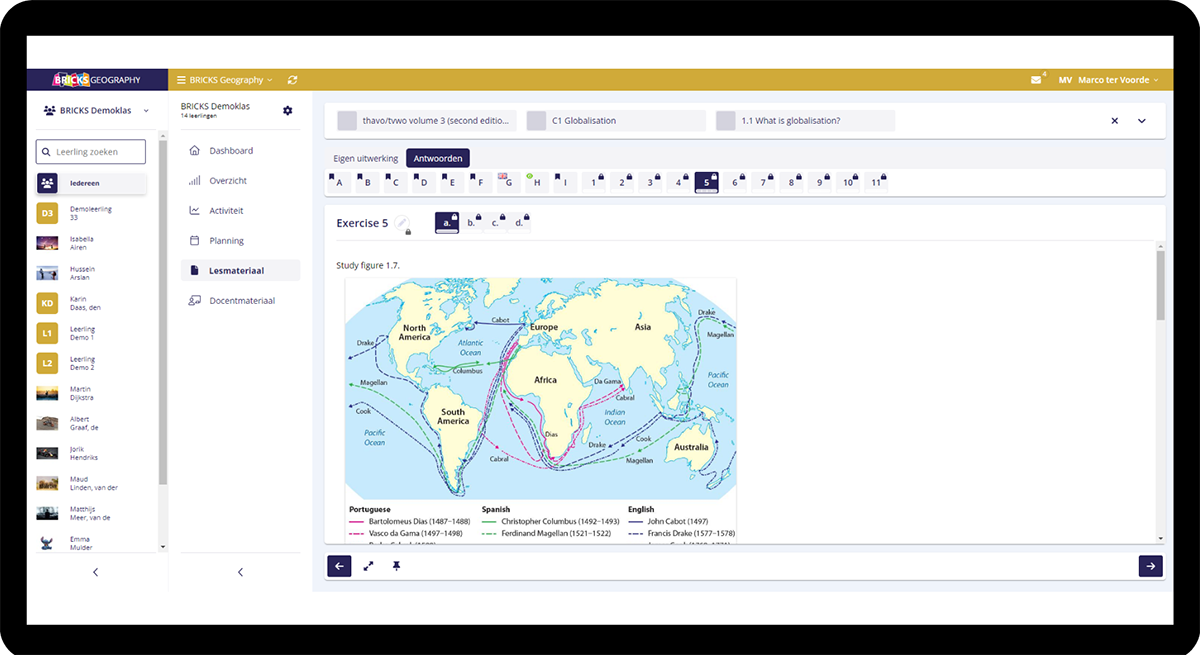This screenshot has height=655, width=1200.
Task: Click the pin icon below the exercise
Action: (396, 566)
